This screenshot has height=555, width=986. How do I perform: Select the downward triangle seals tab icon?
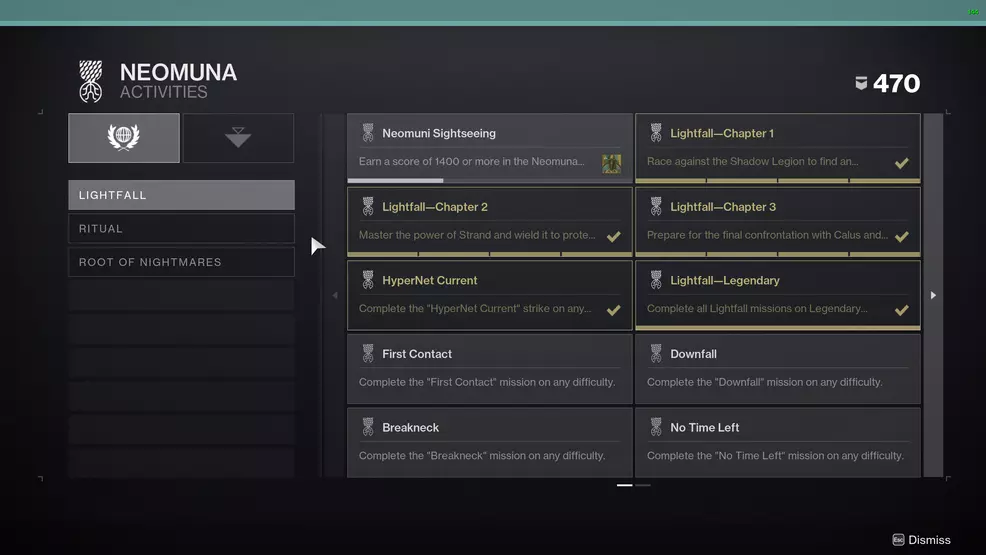click(x=238, y=138)
